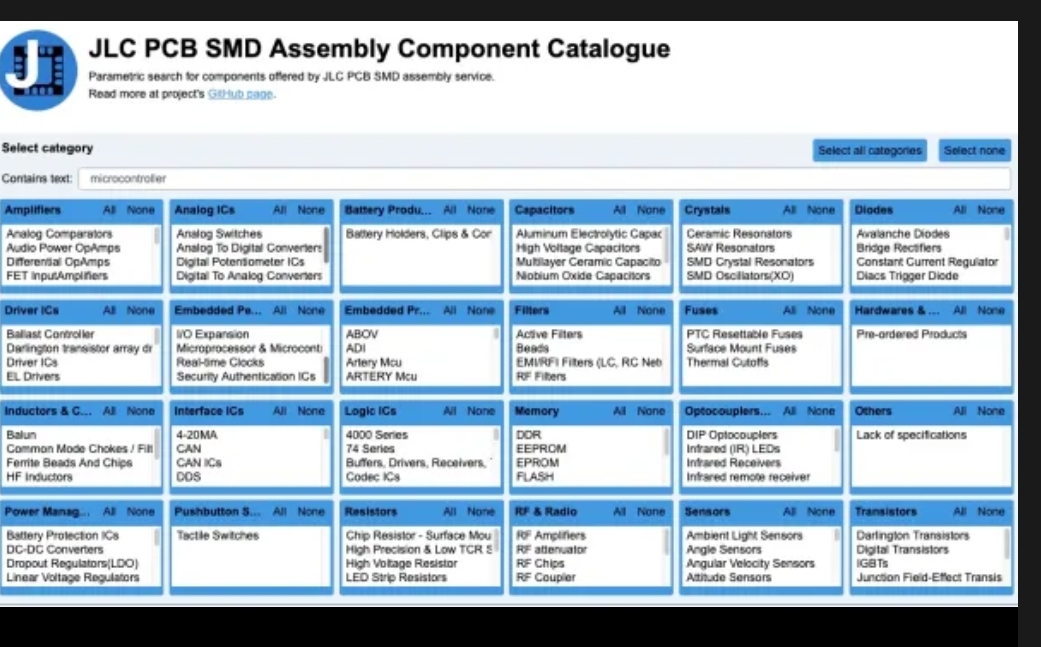Screen dimensions: 1041x647
Task: Pick PTC Resettable Fuses
Action: (744, 334)
